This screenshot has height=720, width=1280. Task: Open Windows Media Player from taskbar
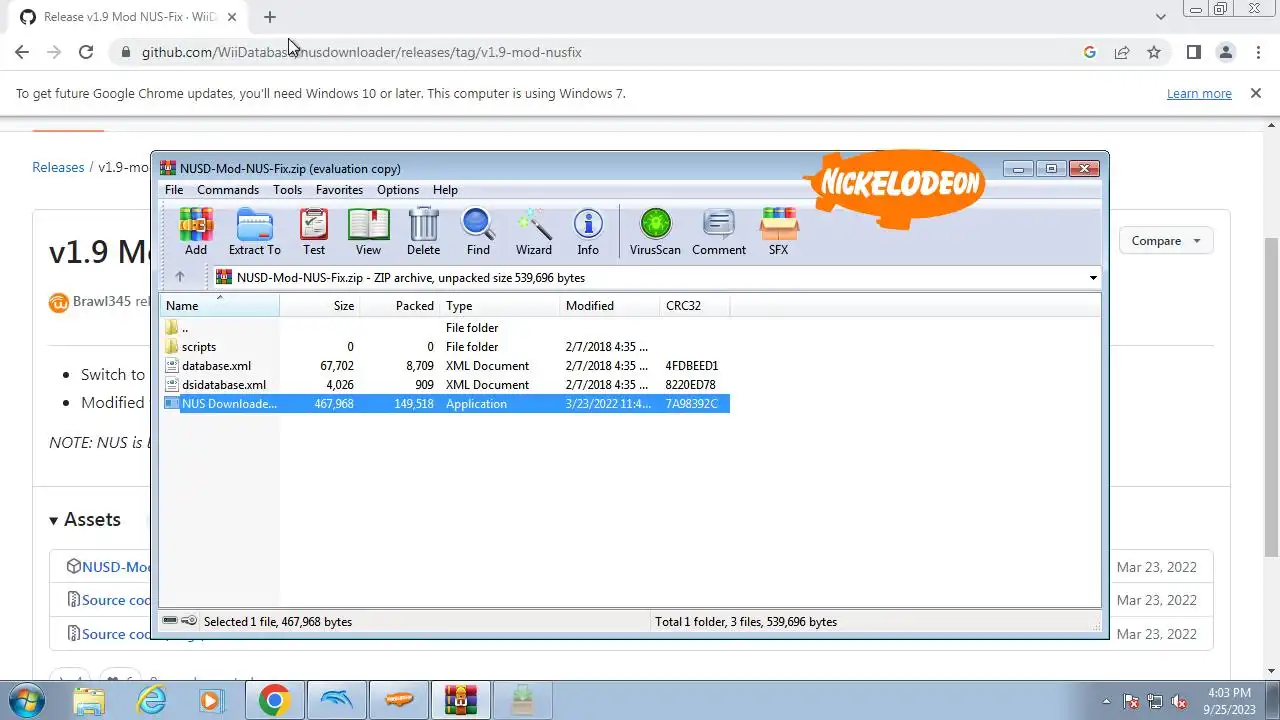[x=211, y=700]
